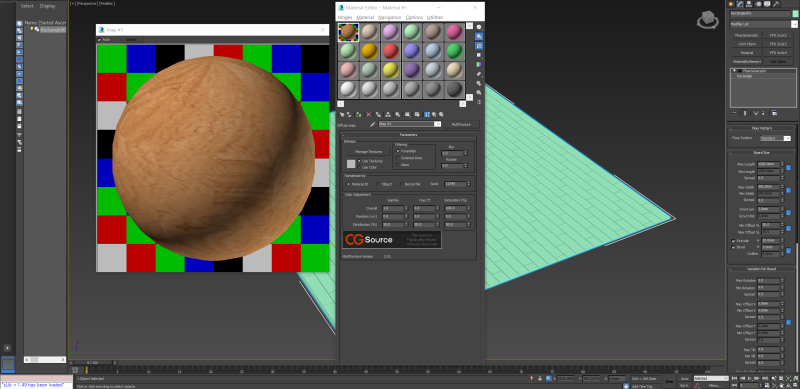Click the Seed value input field
Image resolution: width=800 pixels, height=389 pixels.
pyautogui.click(x=455, y=184)
